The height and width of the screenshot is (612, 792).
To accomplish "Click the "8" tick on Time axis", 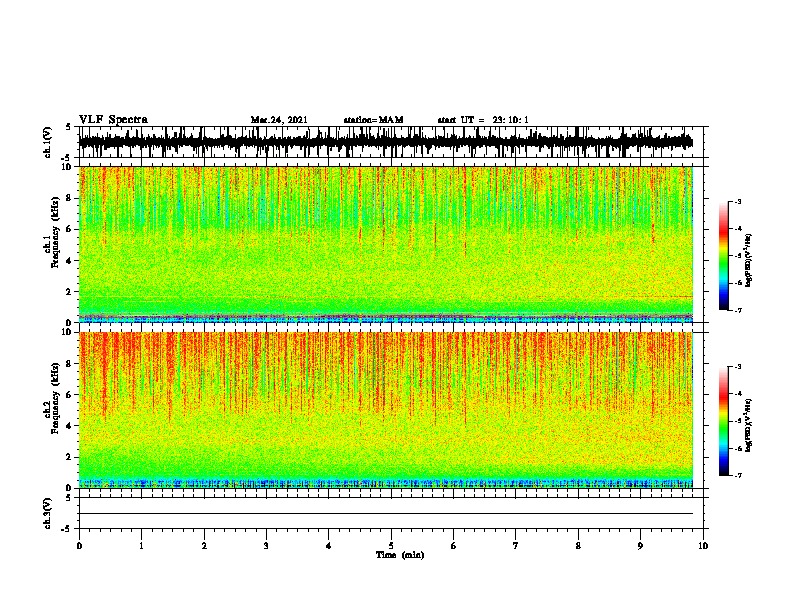I will (578, 546).
